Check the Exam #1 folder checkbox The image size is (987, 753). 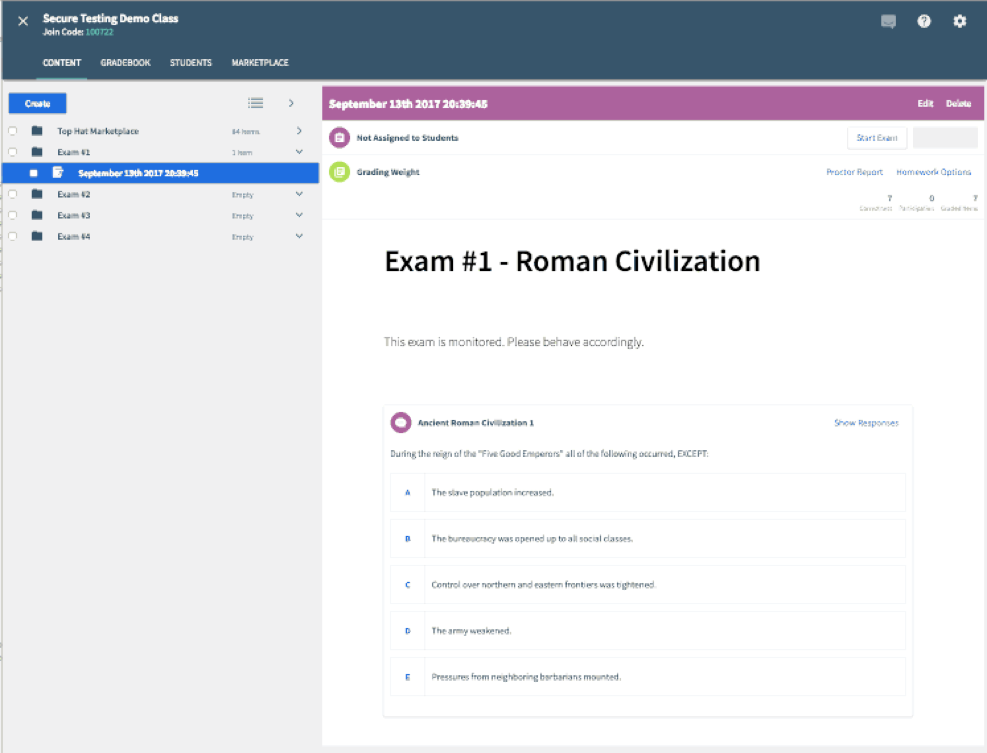point(13,152)
